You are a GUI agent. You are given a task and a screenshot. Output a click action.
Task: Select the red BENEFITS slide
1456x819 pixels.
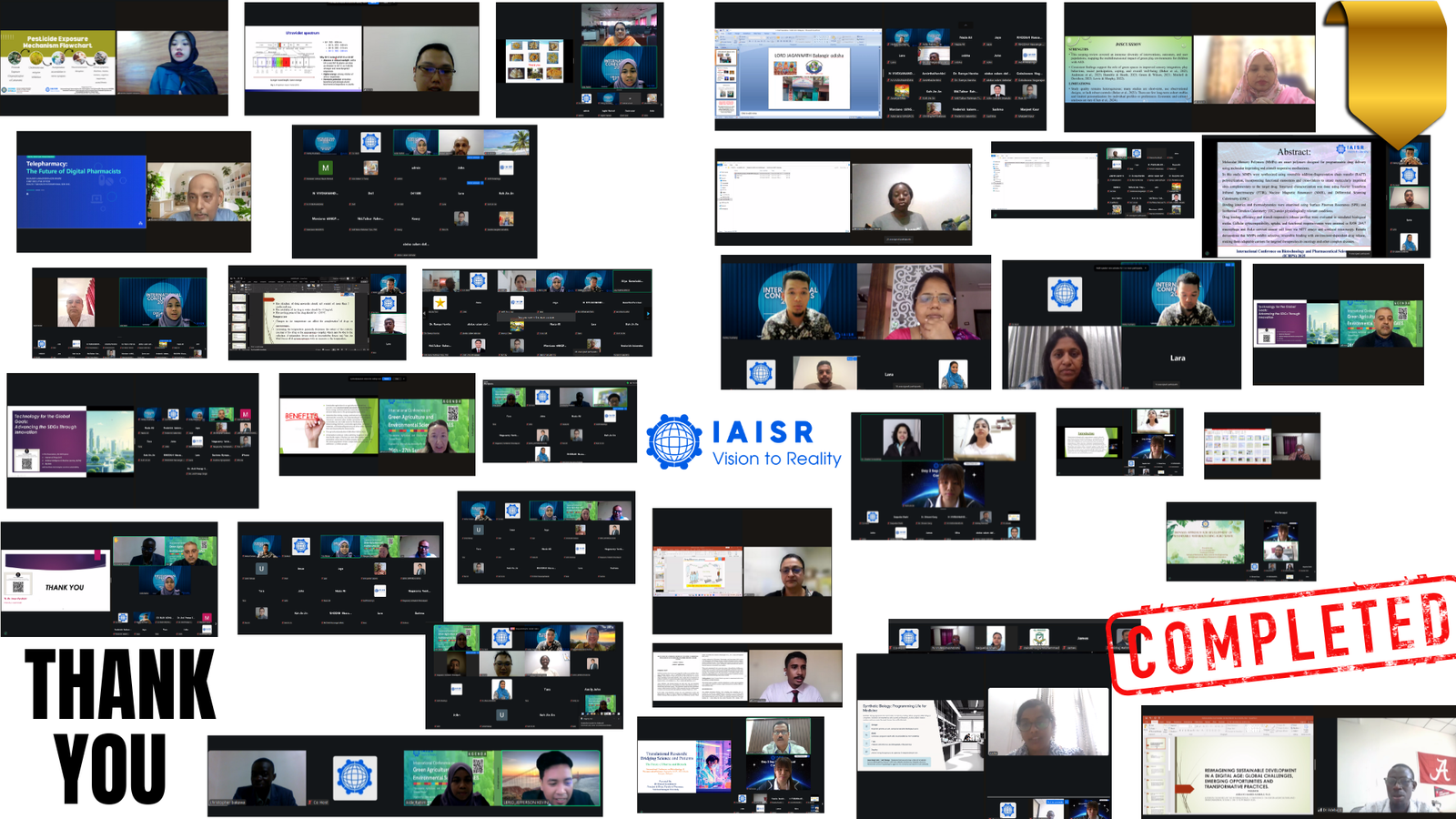click(328, 426)
